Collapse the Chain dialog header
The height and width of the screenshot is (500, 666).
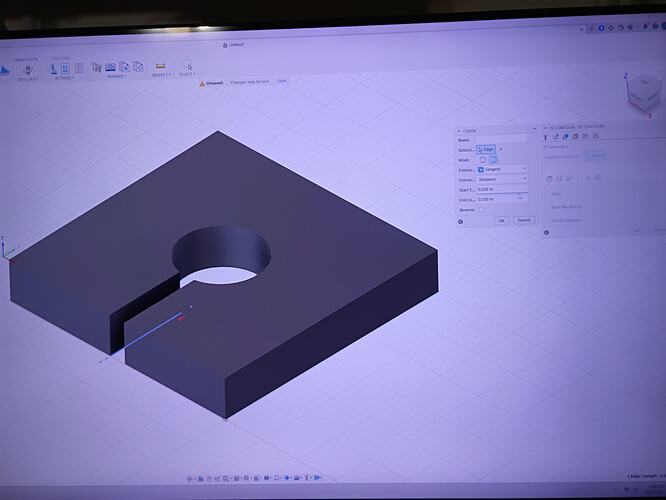tap(459, 131)
